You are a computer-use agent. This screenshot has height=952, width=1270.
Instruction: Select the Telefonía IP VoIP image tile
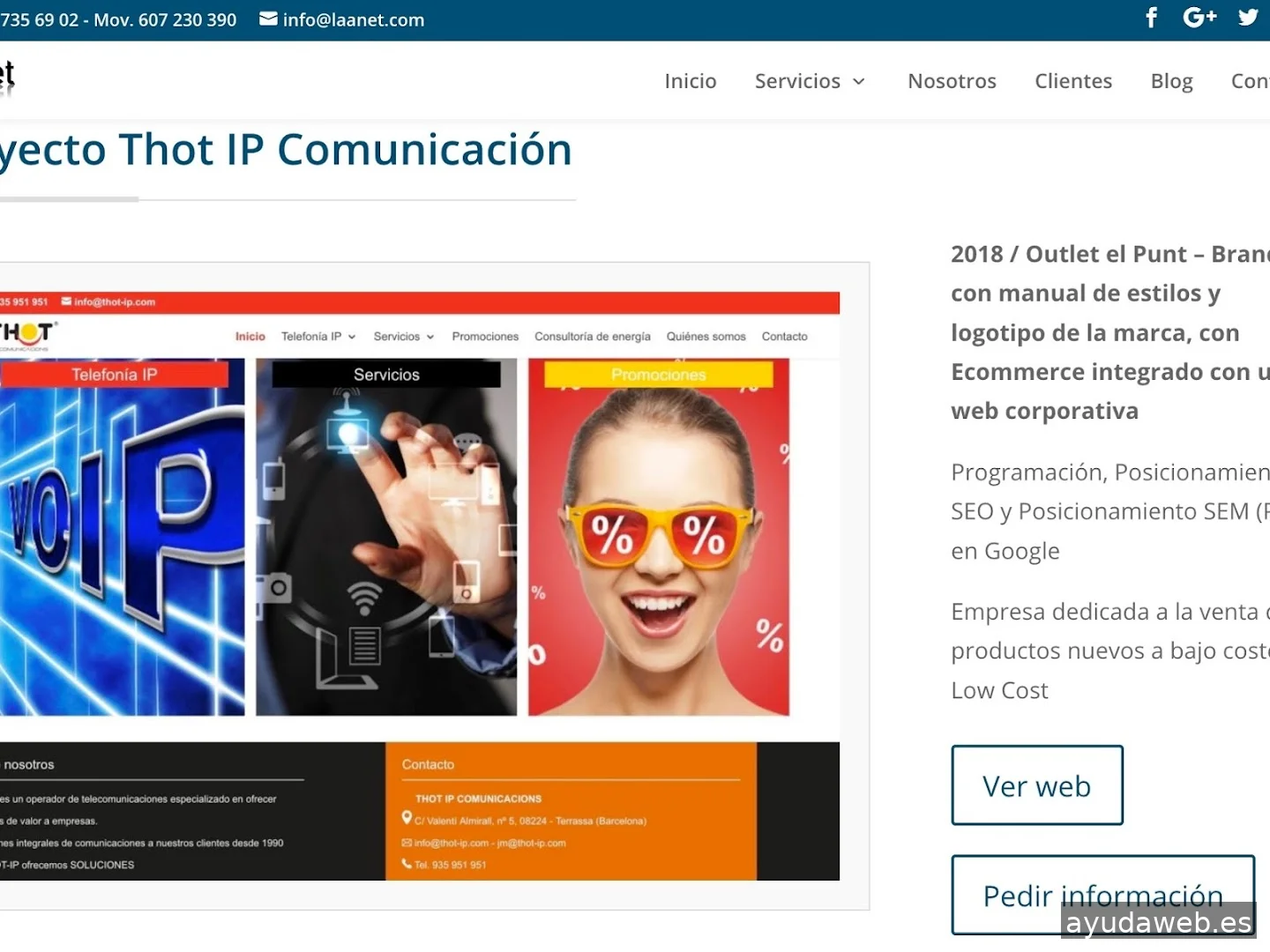pyautogui.click(x=122, y=537)
